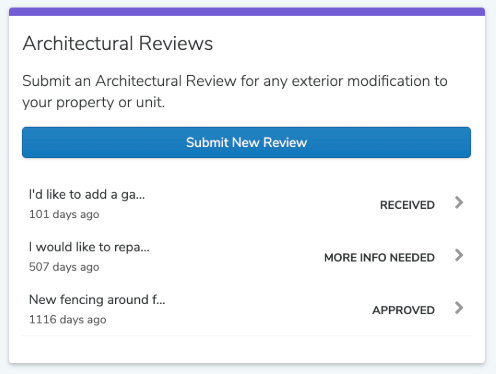Select the RECEIVED status label
Viewport: 496px width, 374px height.
click(x=407, y=205)
